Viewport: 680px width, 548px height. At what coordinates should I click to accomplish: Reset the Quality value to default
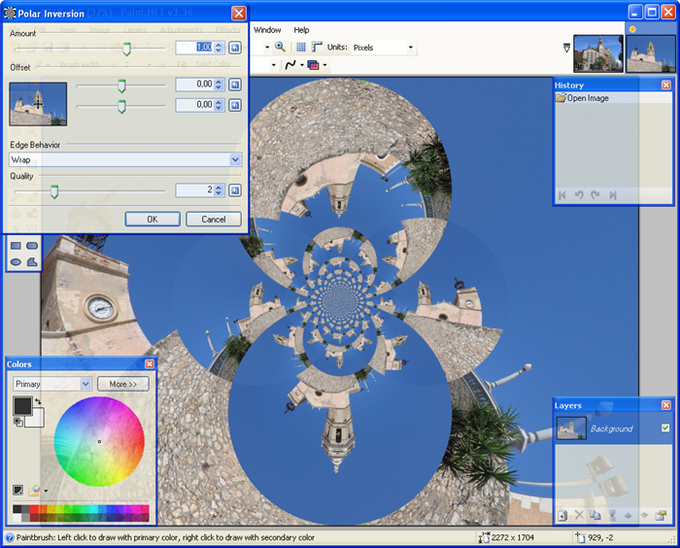point(235,190)
